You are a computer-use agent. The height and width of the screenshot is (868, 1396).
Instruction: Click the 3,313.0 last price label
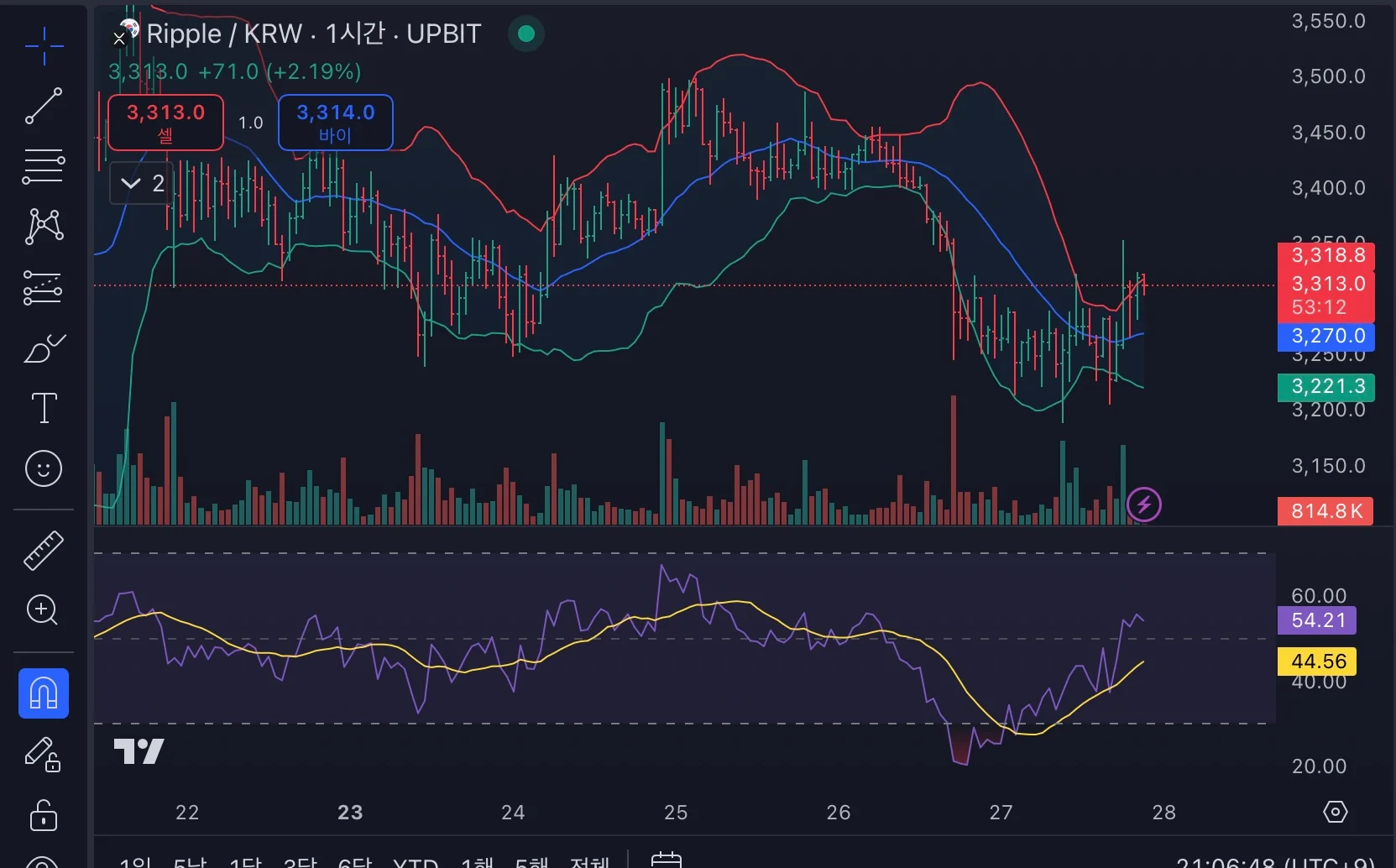(1326, 283)
